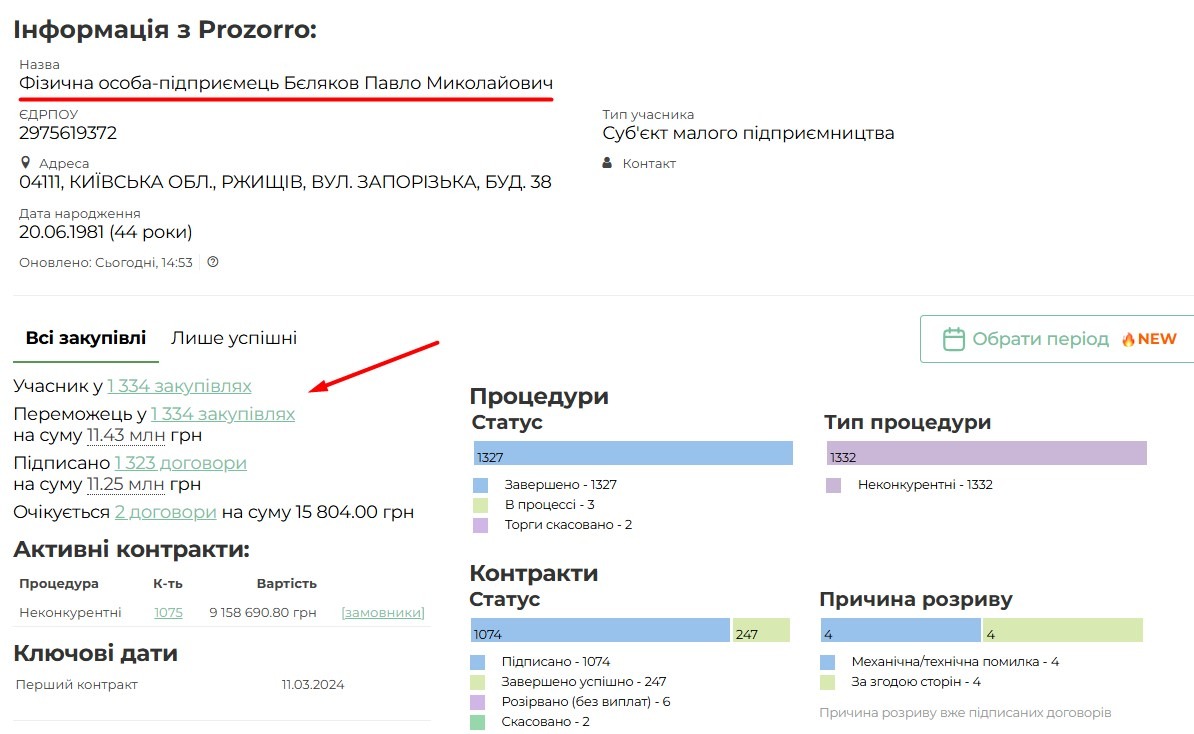Click the green Завершено успішно 247 bar
Viewport: 1194px width, 734px height.
pyautogui.click(x=760, y=631)
